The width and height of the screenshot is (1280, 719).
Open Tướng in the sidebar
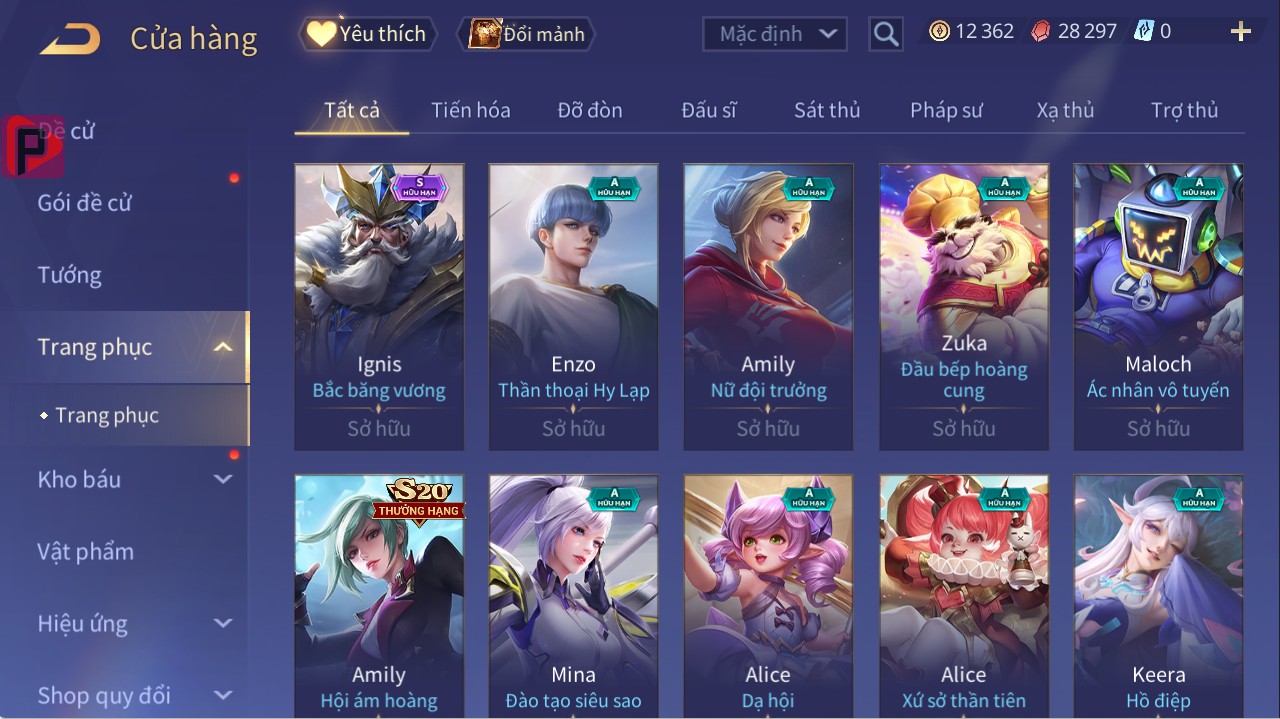(x=70, y=275)
